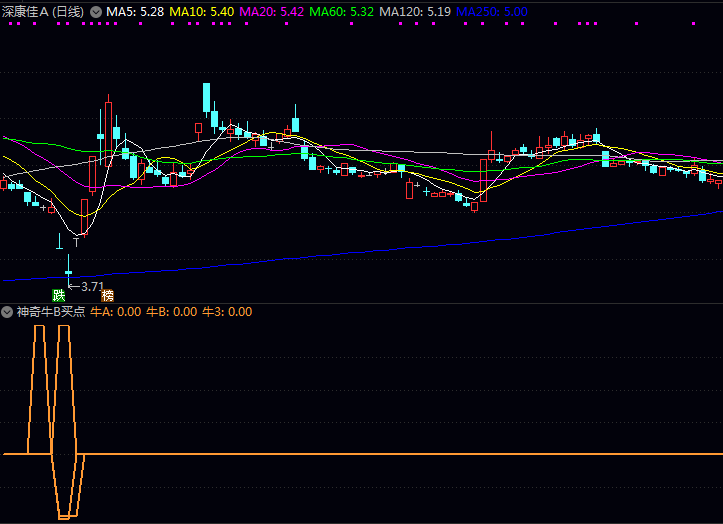Click the 牛A value label

click(x=116, y=312)
